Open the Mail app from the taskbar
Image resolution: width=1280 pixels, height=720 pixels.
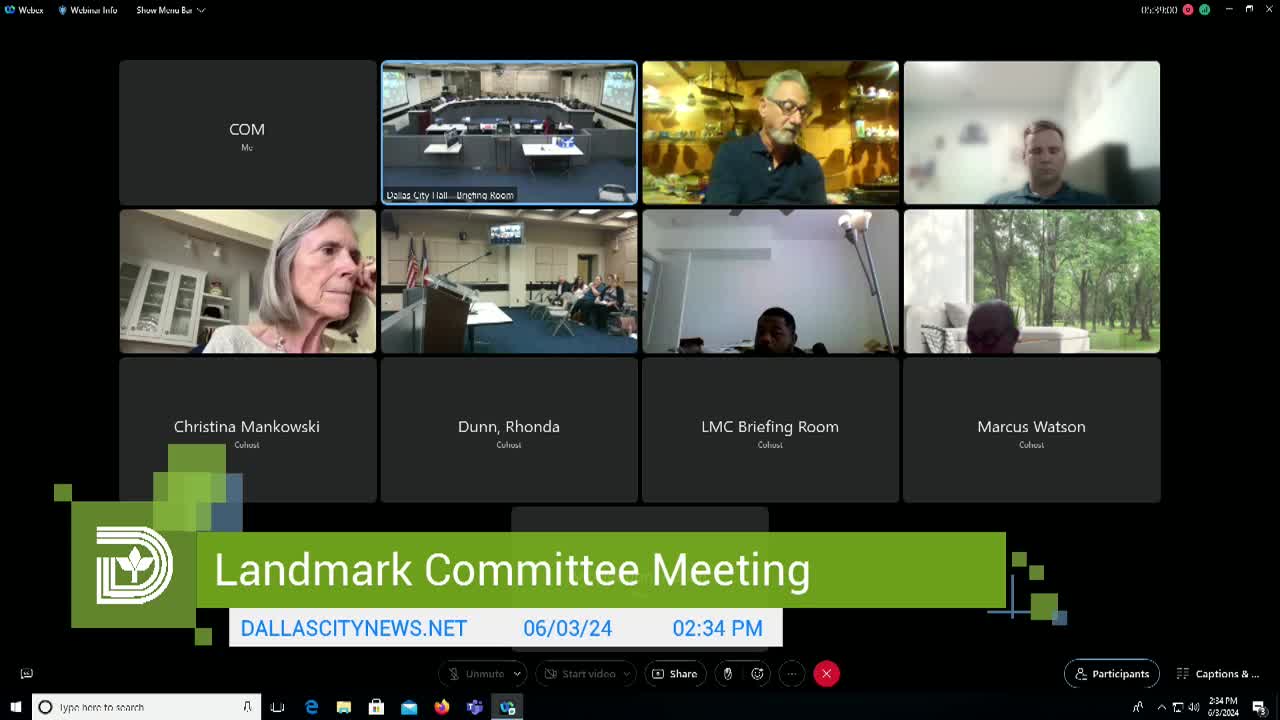click(x=409, y=707)
